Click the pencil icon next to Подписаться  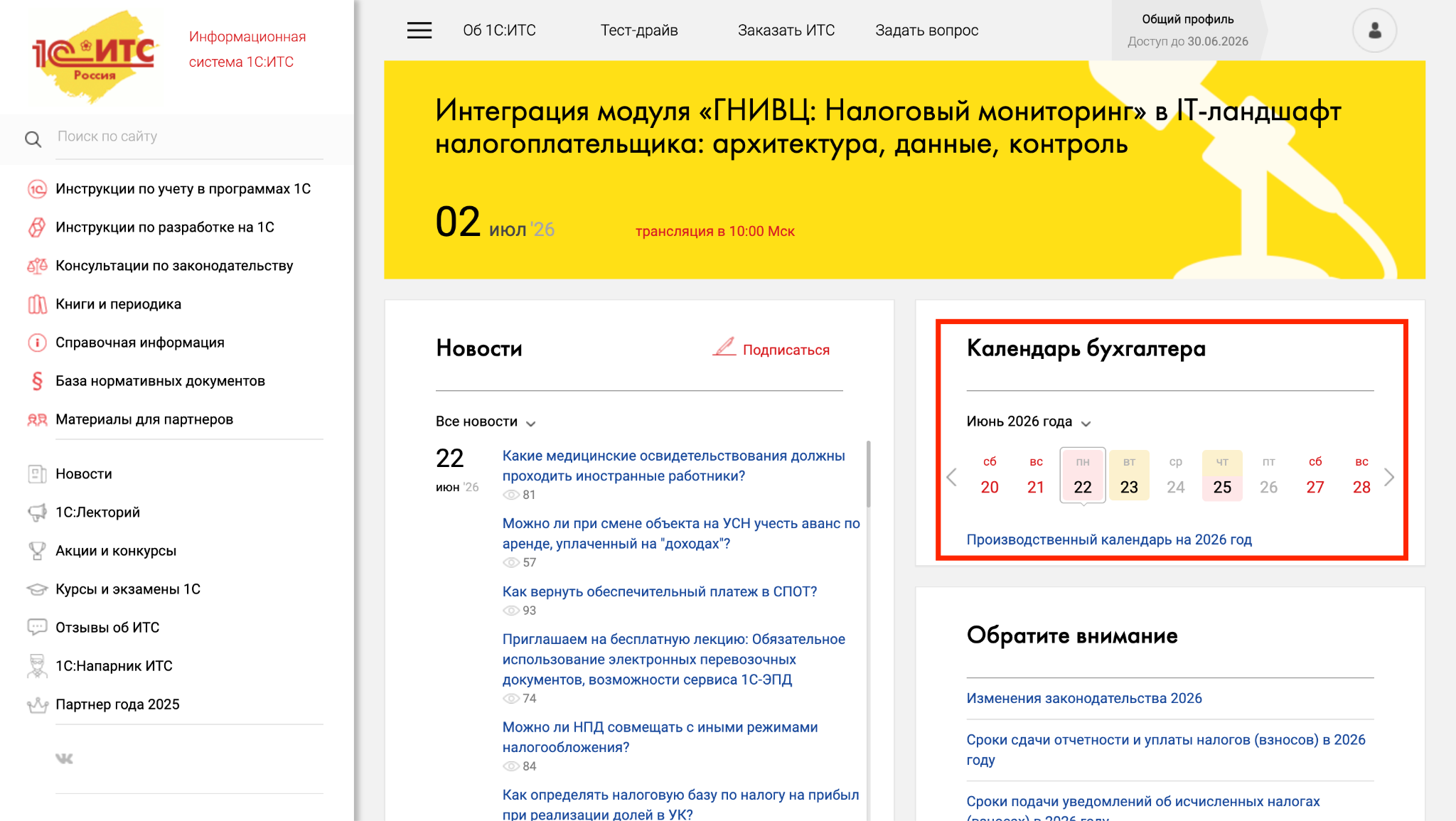(x=724, y=347)
